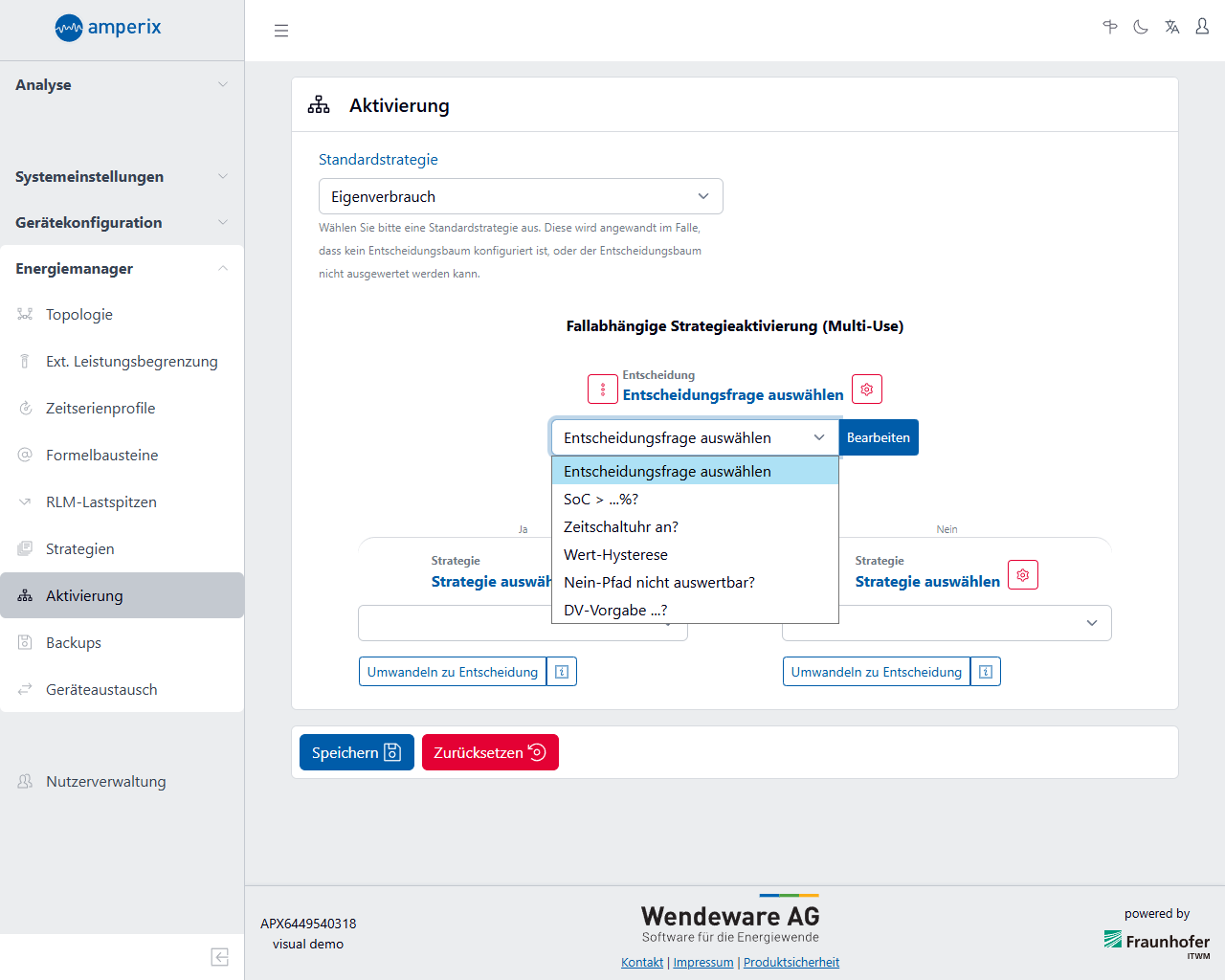Collapse sidebar with bottom arrow icon
1225x980 pixels.
219,957
